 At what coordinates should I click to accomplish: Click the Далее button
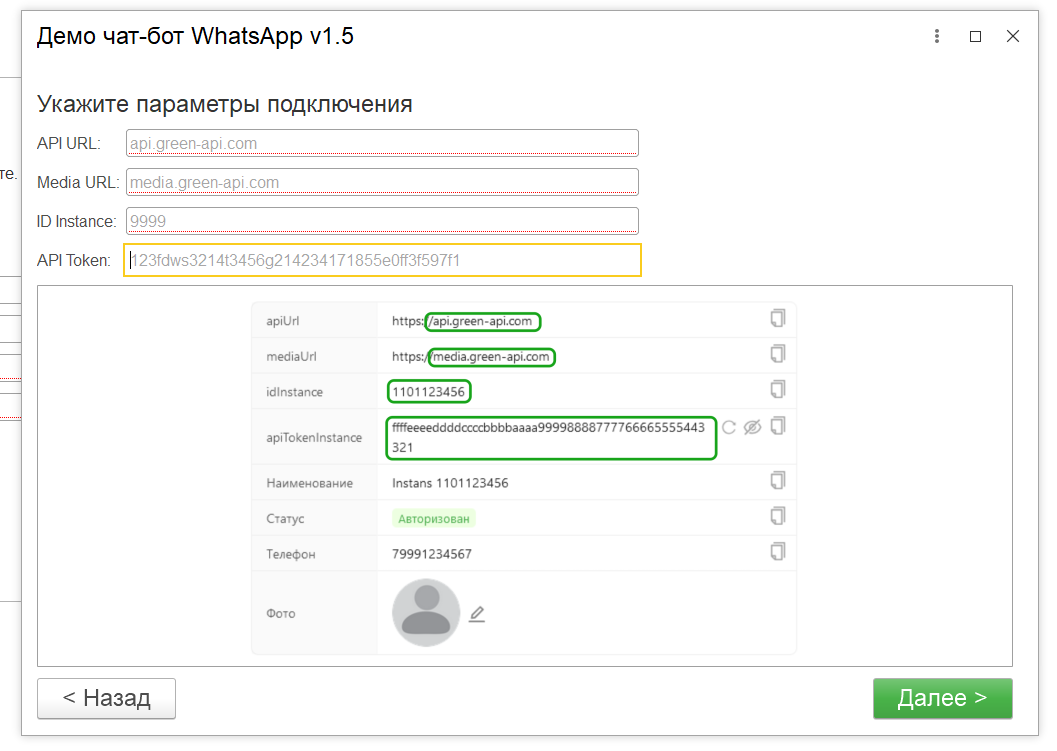(941, 698)
